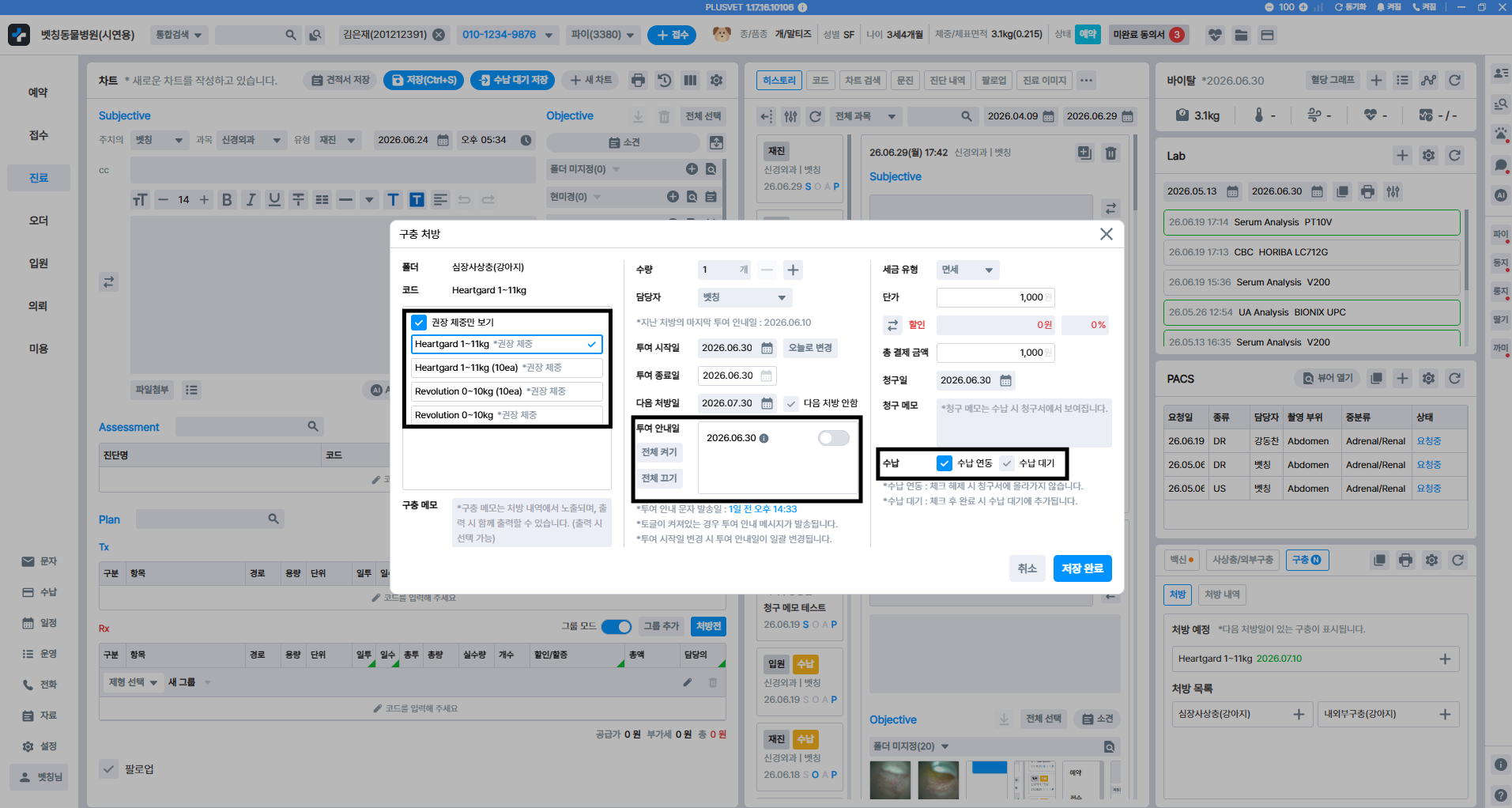1512x808 pixels.
Task: Open 문자 in the left sidebar
Action: pyautogui.click(x=39, y=561)
